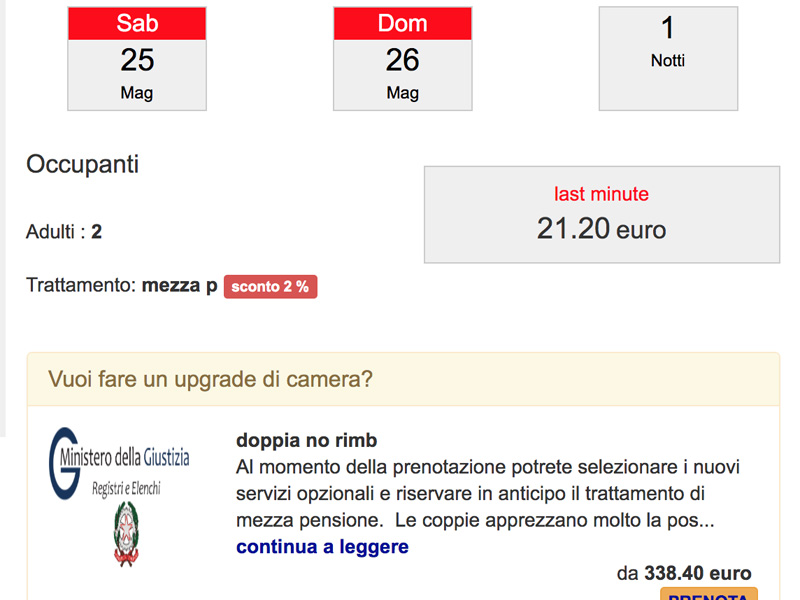Select the 1 Notti nights box
Screen dimensions: 800x600
pyautogui.click(x=668, y=59)
